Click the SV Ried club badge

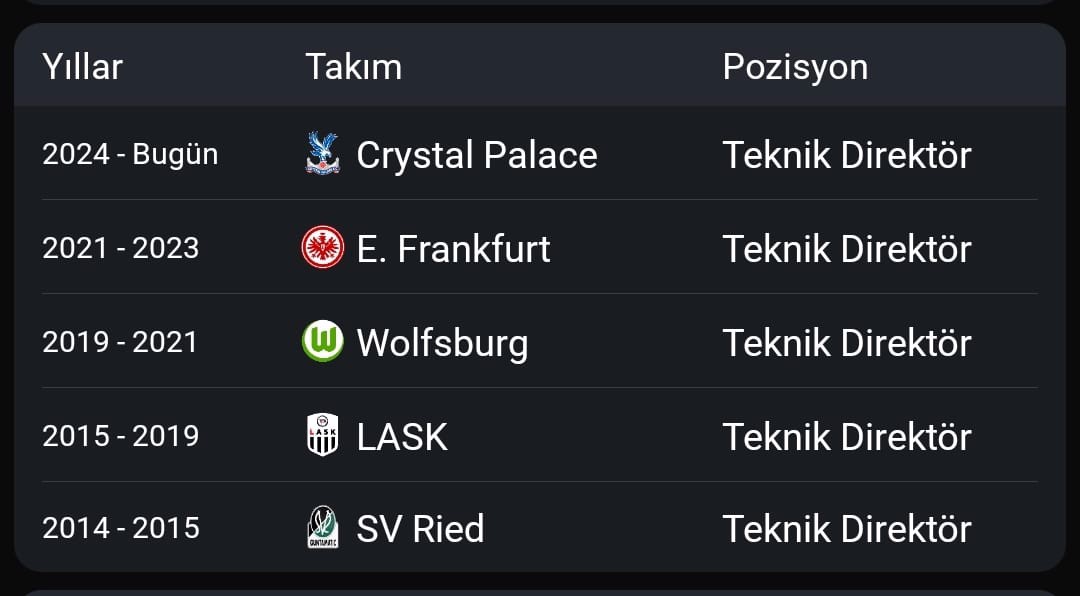coord(322,528)
